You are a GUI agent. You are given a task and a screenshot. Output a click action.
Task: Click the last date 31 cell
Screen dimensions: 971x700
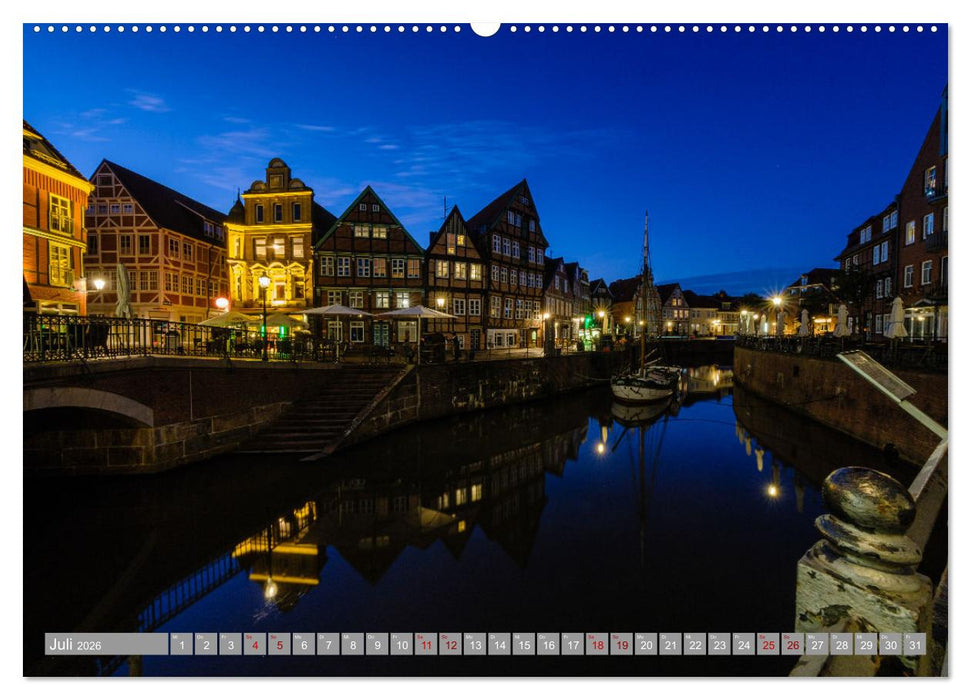tap(915, 644)
